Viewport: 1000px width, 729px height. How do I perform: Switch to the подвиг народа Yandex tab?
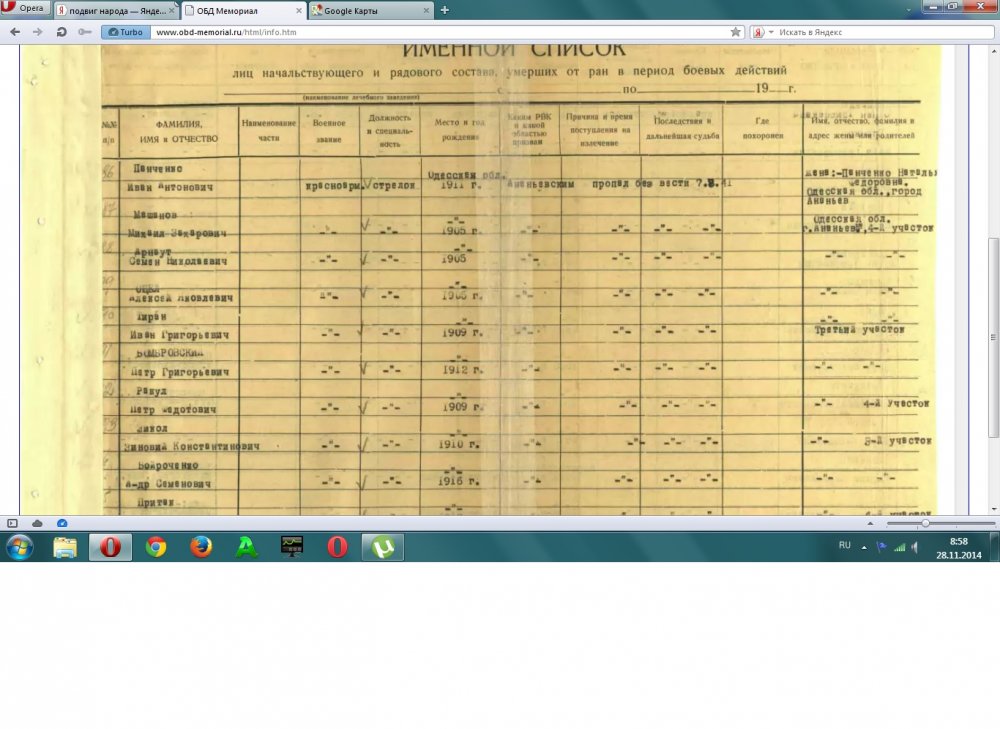point(116,11)
